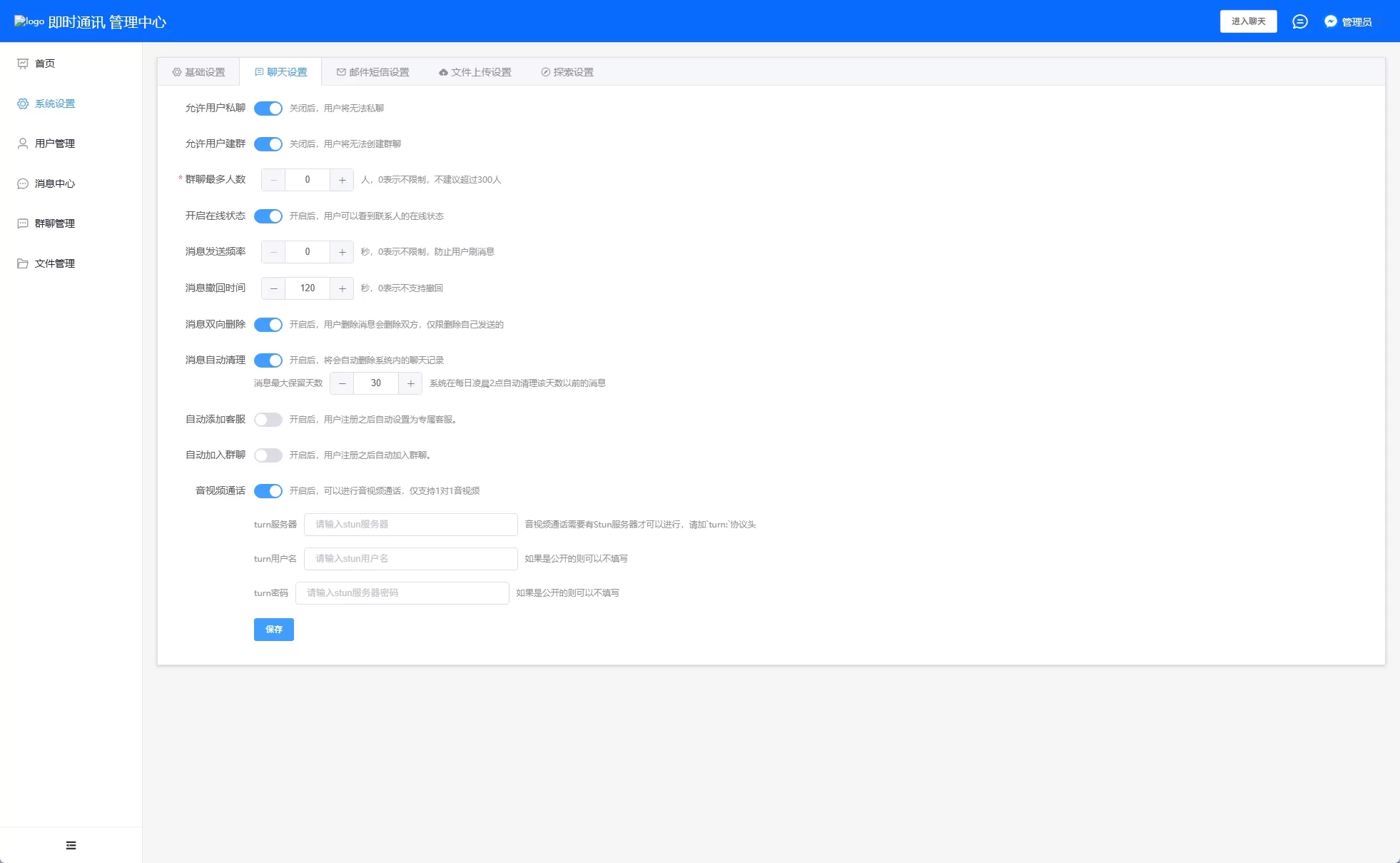Select 文件管理 in the sidebar
This screenshot has width=1400, height=863.
pyautogui.click(x=54, y=263)
